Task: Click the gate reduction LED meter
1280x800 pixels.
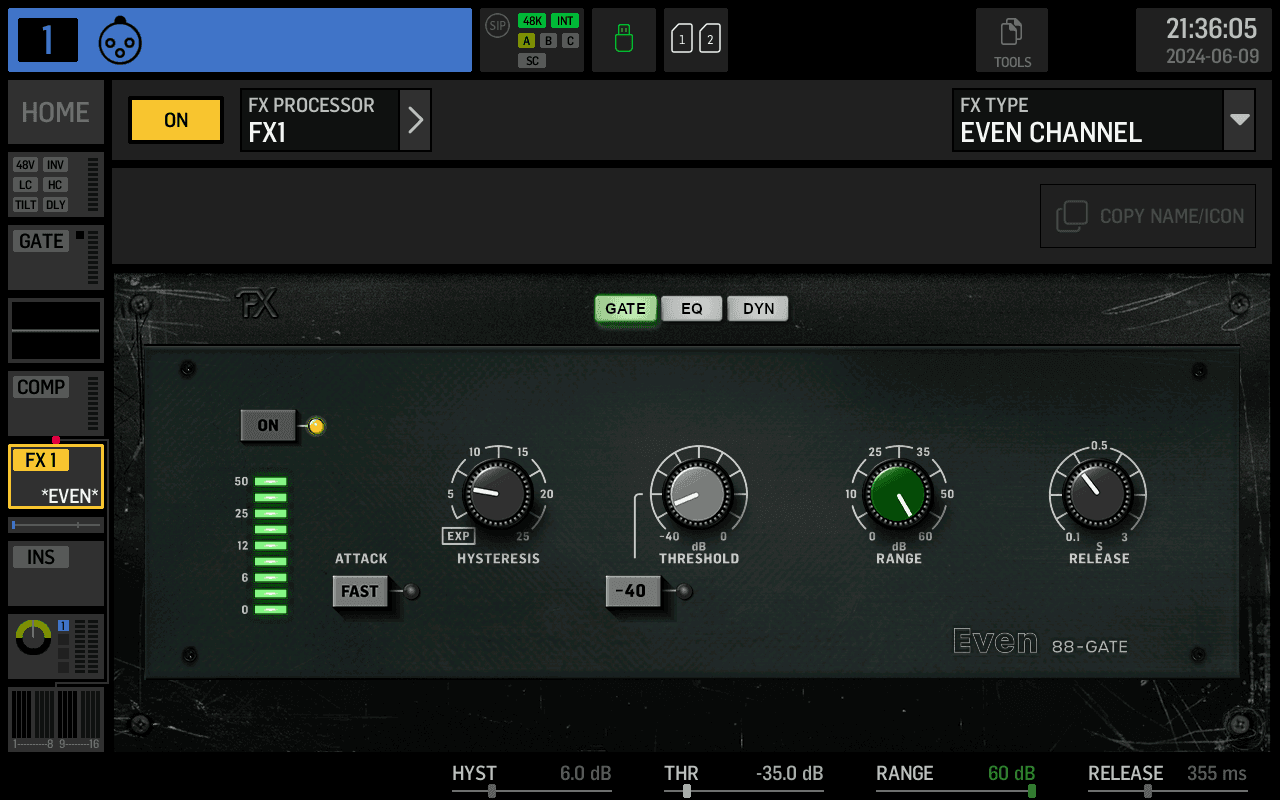Action: coord(271,545)
